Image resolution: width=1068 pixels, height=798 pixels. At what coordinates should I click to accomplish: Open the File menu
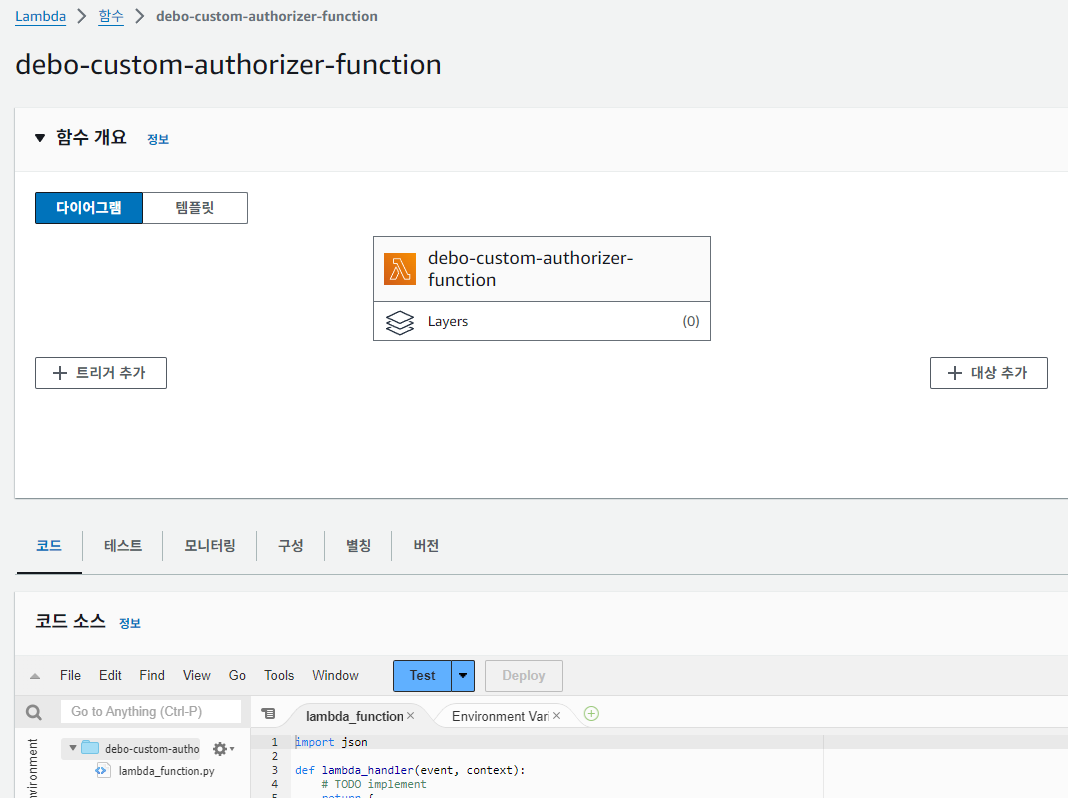(x=70, y=675)
